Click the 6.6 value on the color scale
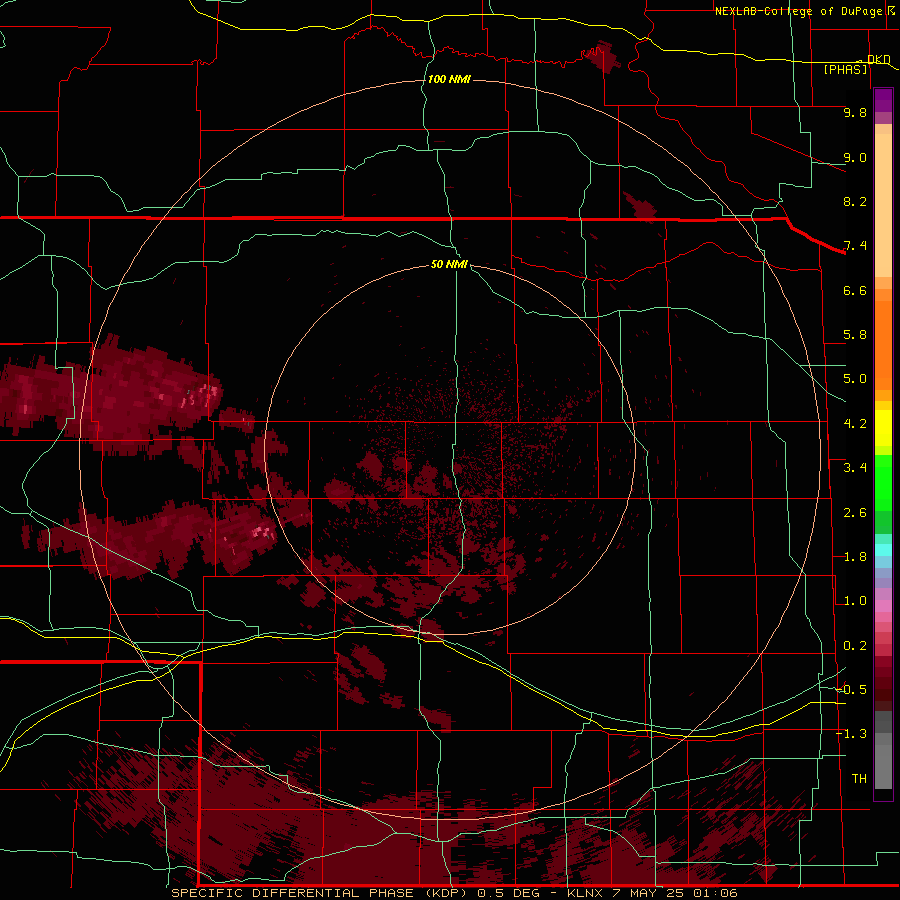 pos(855,290)
